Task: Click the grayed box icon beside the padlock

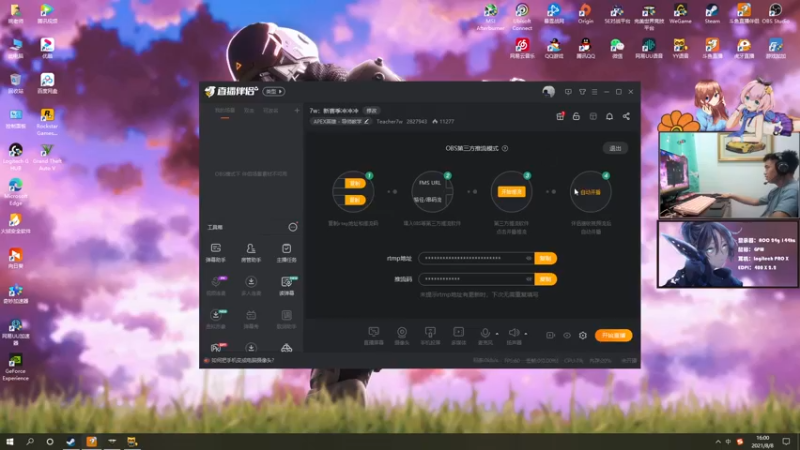Action: pyautogui.click(x=593, y=116)
